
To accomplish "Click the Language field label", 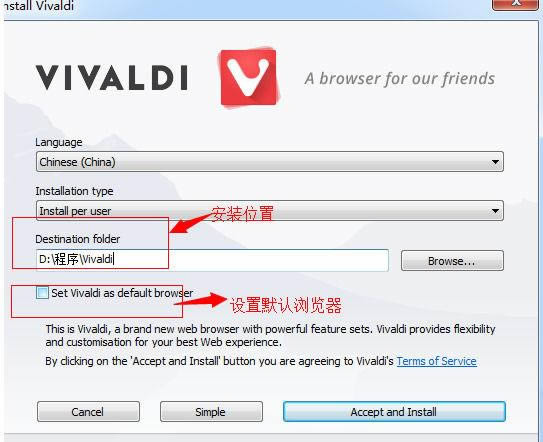I will pos(59,142).
